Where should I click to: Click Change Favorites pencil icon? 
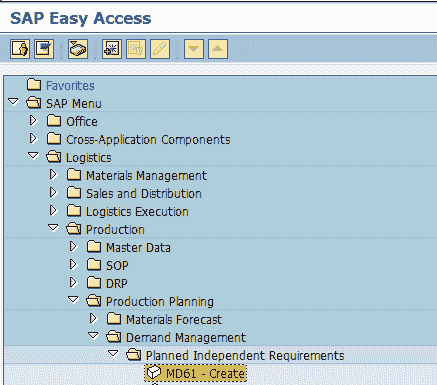[x=160, y=49]
